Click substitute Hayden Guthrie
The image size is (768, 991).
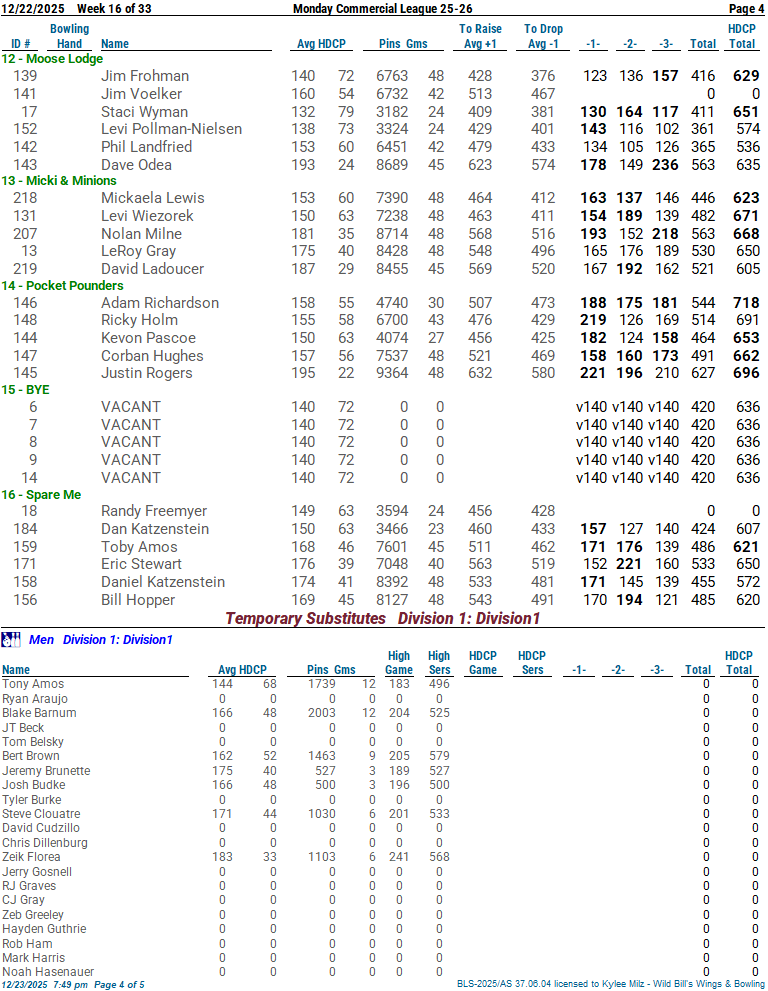[44, 929]
